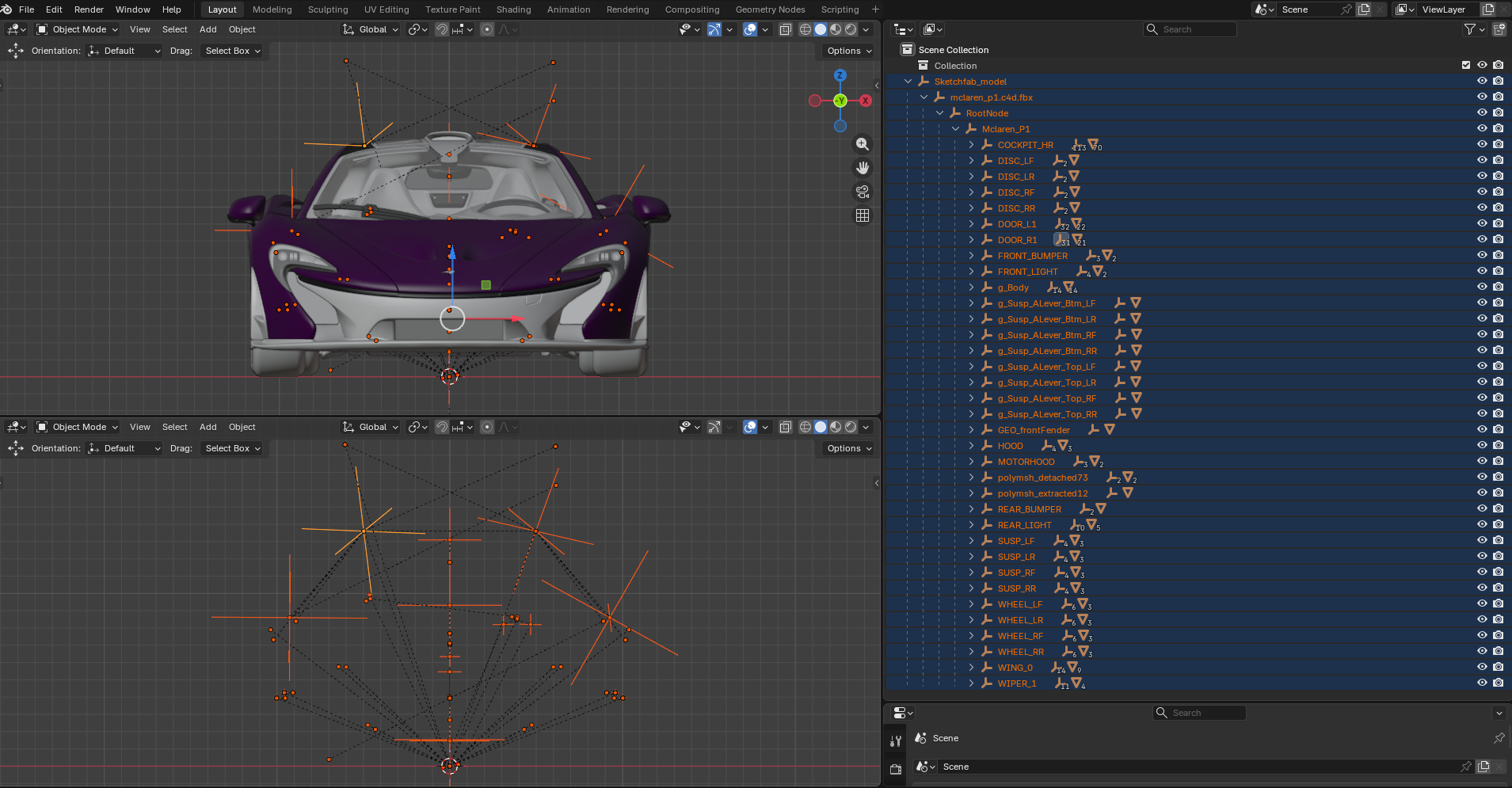This screenshot has width=1512, height=788.
Task: Select the pan hand icon in viewport
Action: (863, 168)
